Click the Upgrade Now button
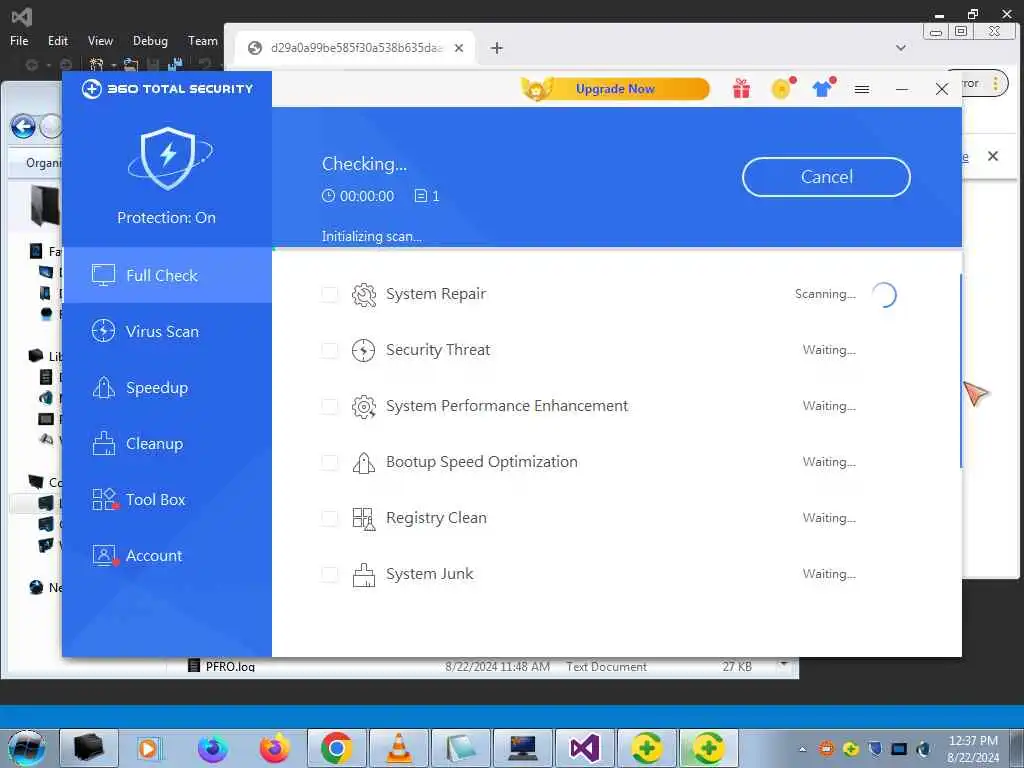The width and height of the screenshot is (1024, 768). pyautogui.click(x=615, y=89)
